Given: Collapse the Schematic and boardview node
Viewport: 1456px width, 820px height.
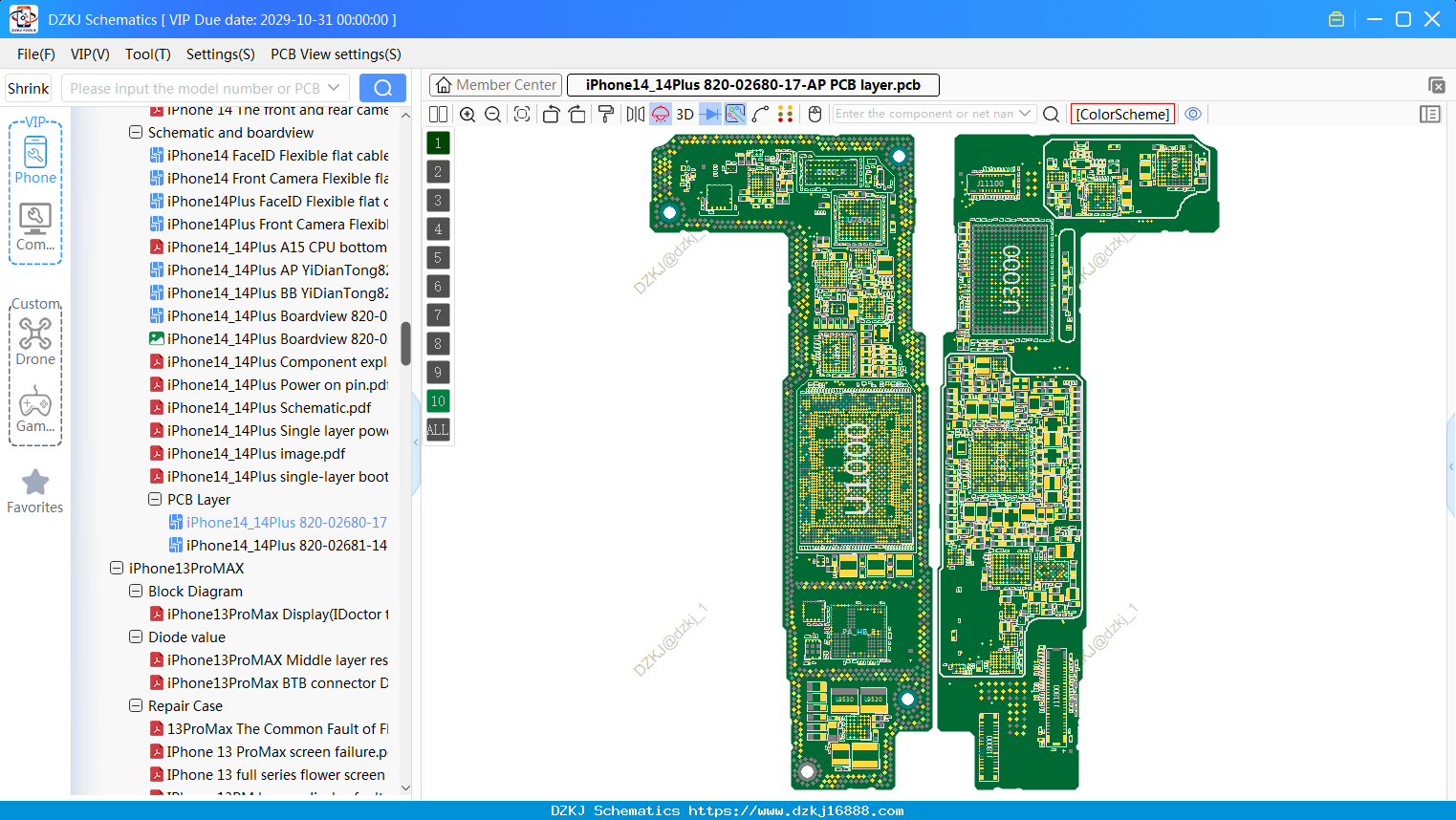Looking at the screenshot, I should (136, 132).
